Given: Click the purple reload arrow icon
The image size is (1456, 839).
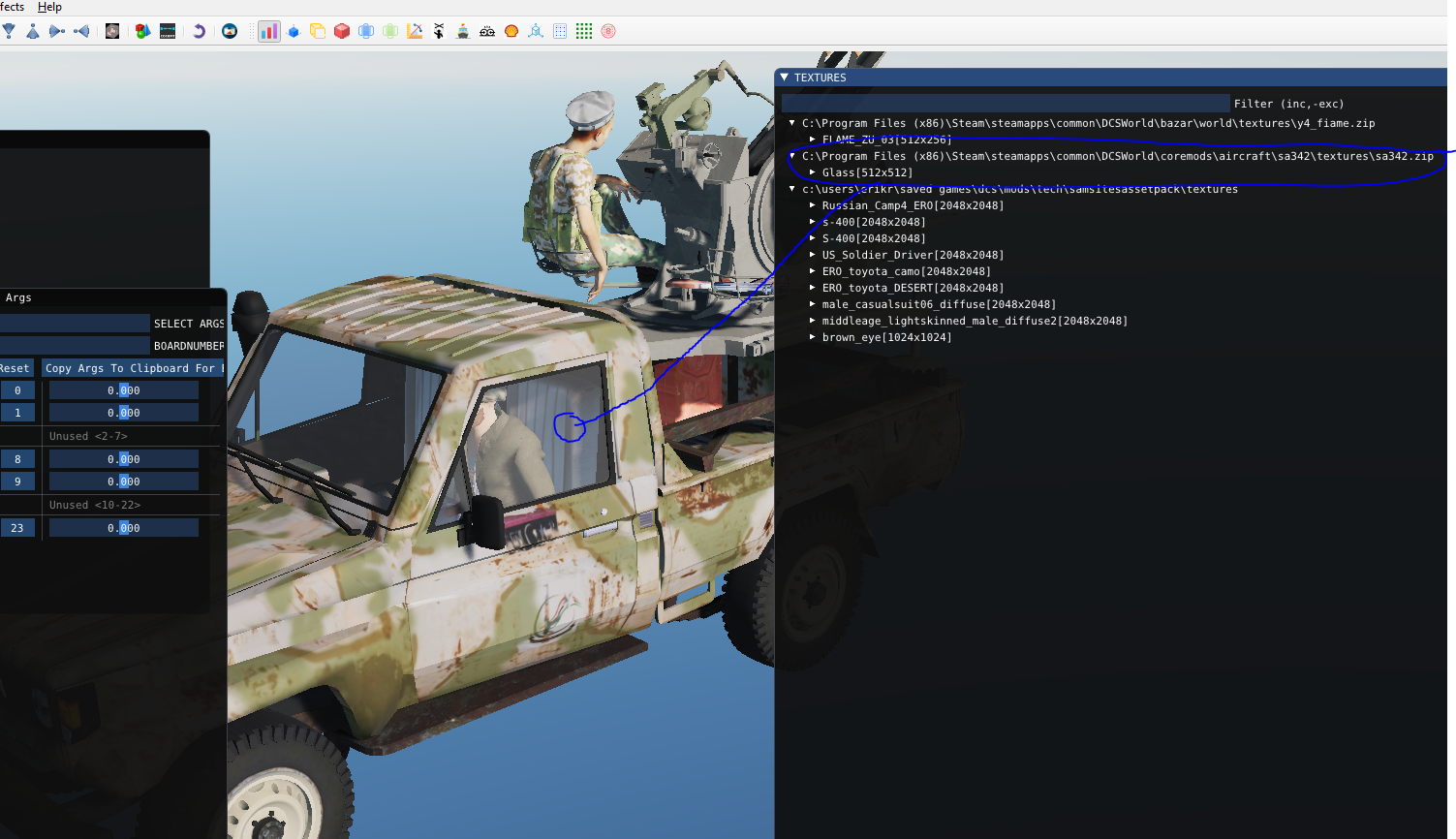Looking at the screenshot, I should point(199,31).
